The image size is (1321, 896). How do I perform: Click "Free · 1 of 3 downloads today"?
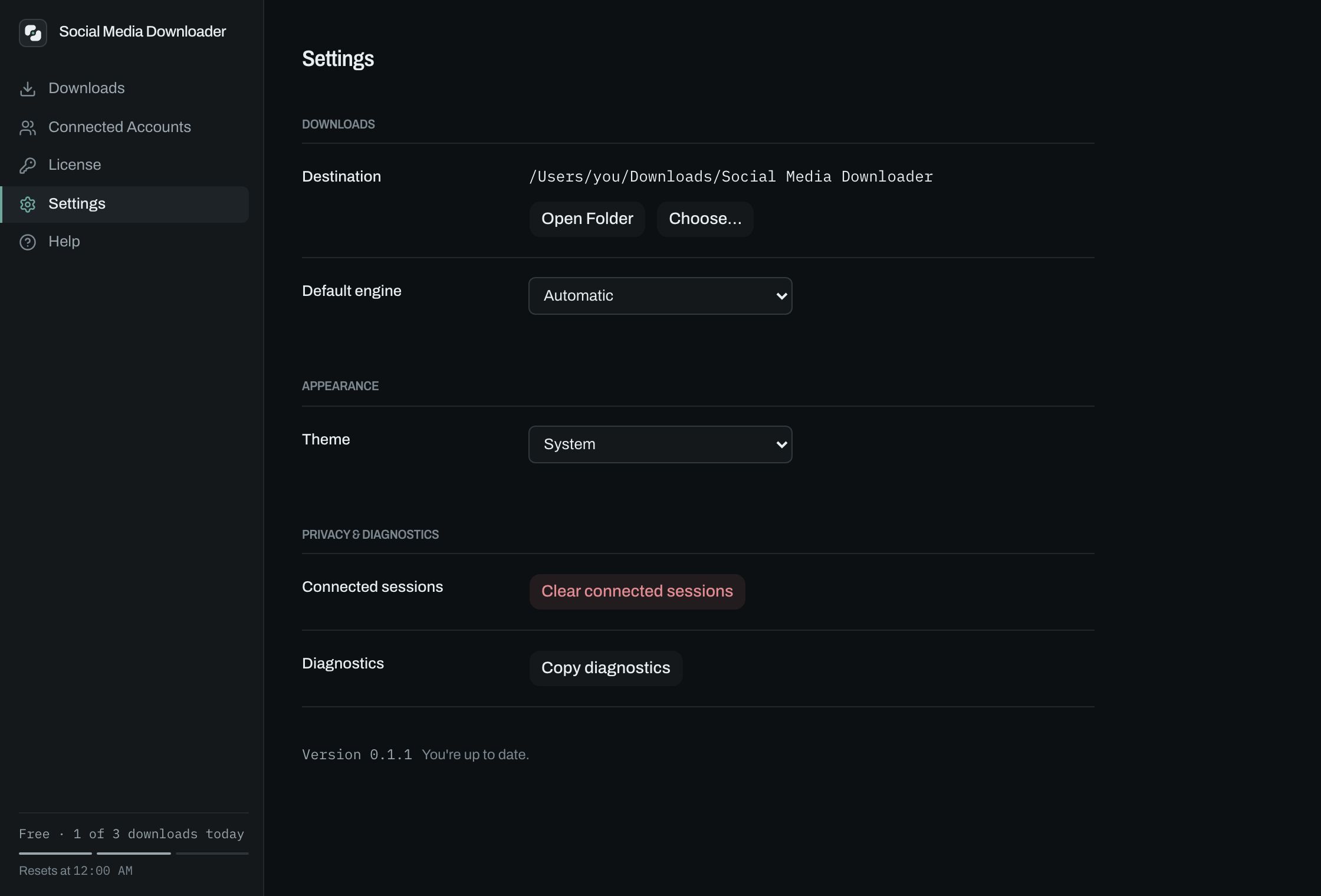click(132, 834)
